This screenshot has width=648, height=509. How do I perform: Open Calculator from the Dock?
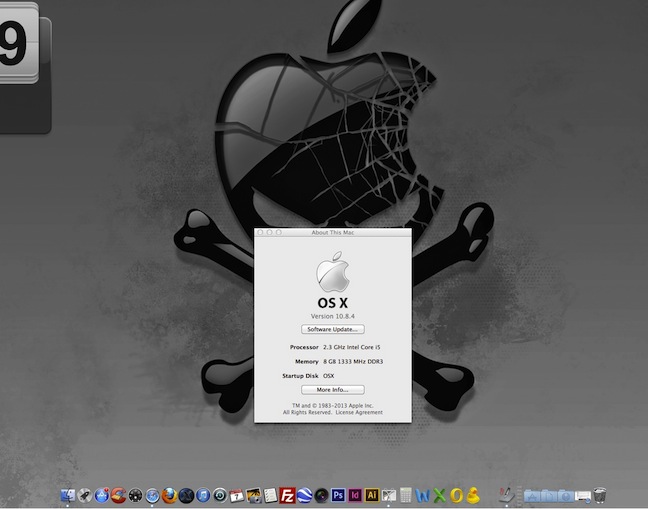click(x=405, y=495)
